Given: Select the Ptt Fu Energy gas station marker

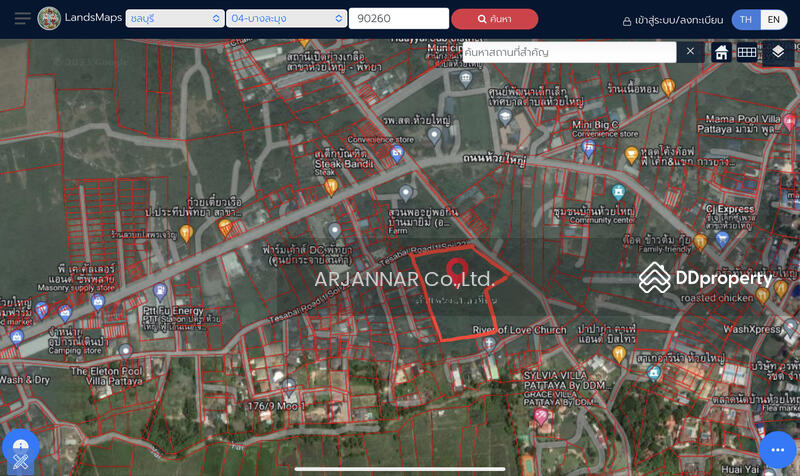Looking at the screenshot, I should (x=159, y=293).
